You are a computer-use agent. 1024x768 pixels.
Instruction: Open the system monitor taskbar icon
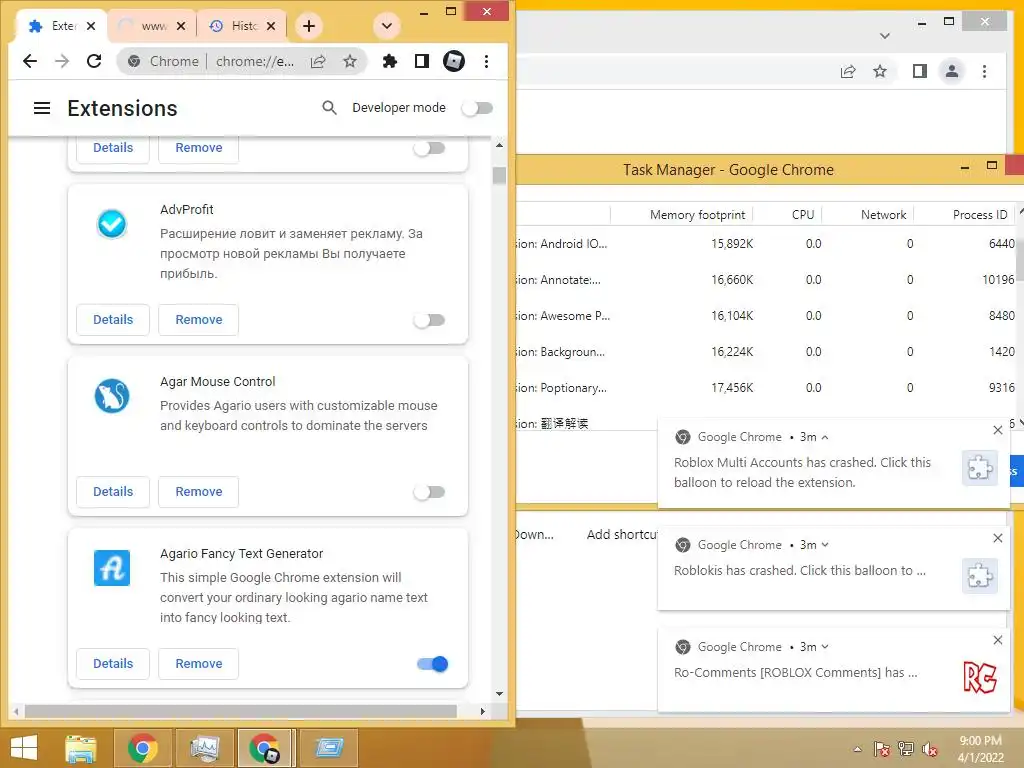204,748
